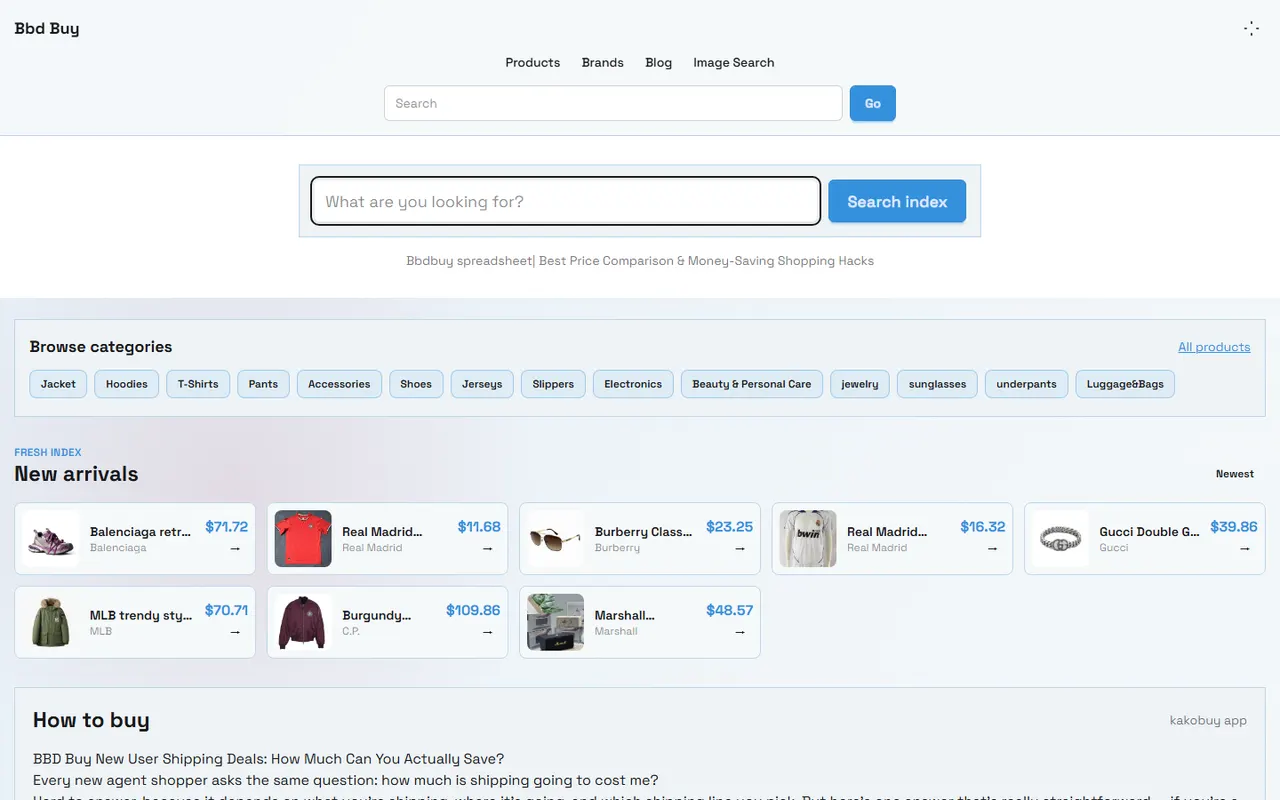The width and height of the screenshot is (1280, 800).
Task: Click the arrow under the $39.86 price
Action: coord(1245,548)
